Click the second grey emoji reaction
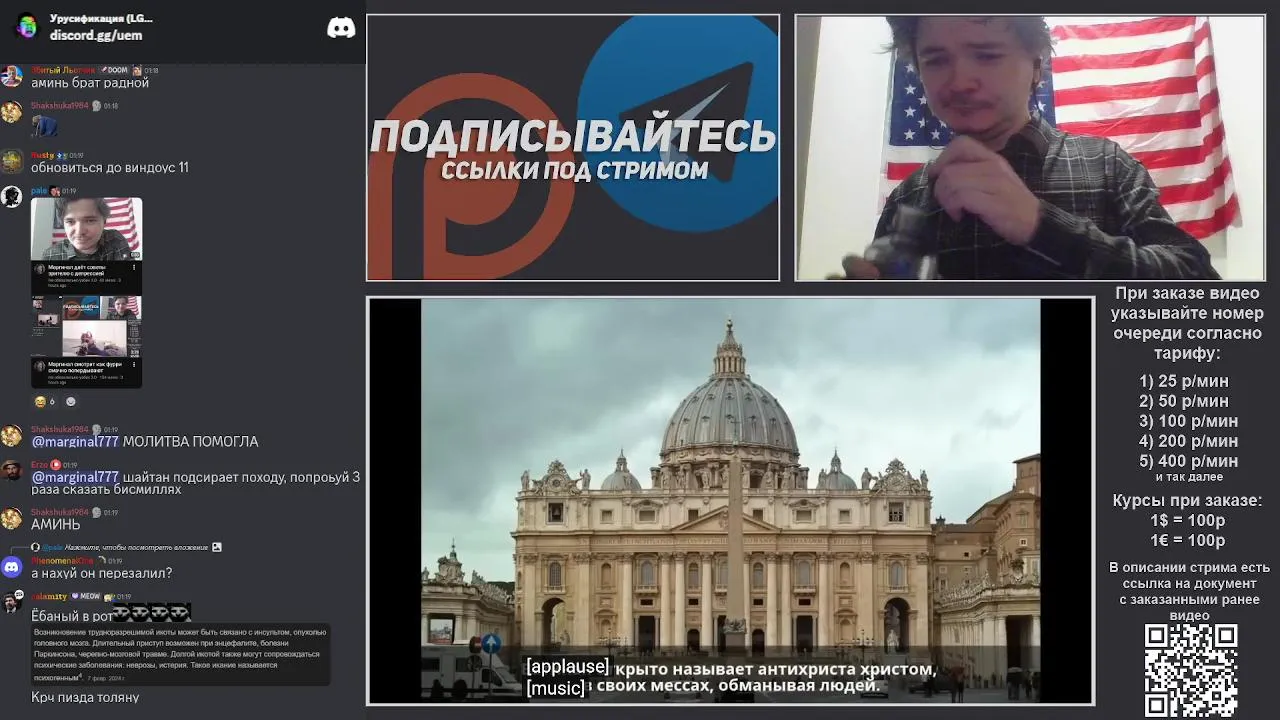 click(70, 402)
